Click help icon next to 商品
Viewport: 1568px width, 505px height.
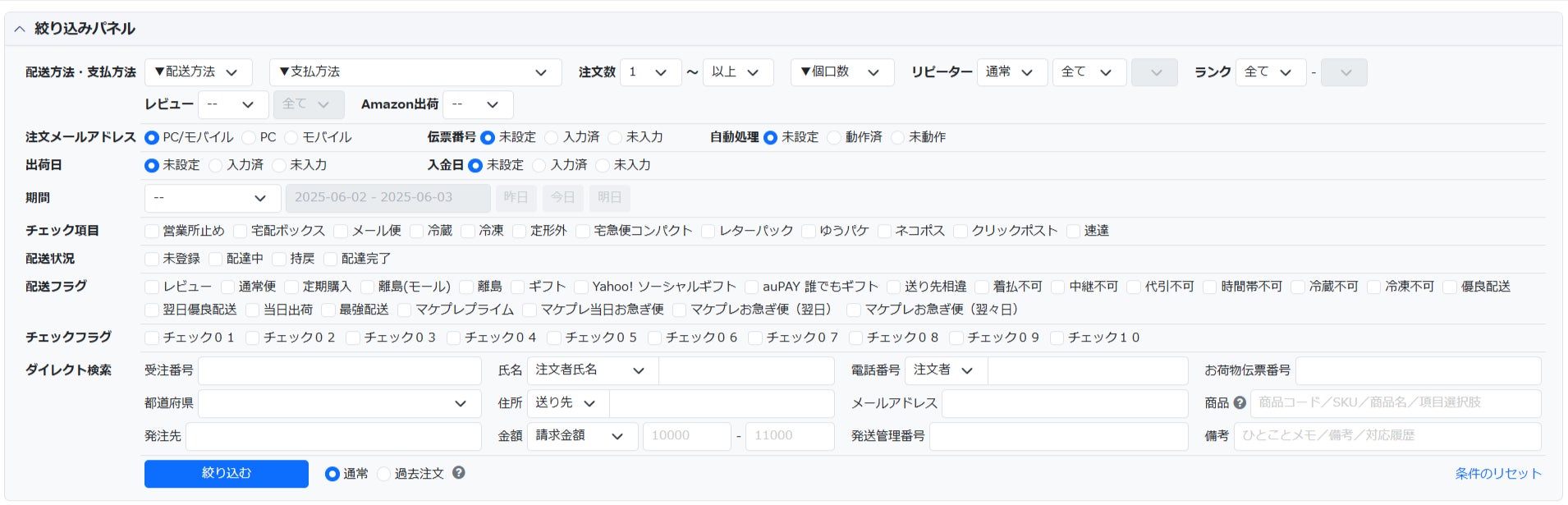[1240, 402]
